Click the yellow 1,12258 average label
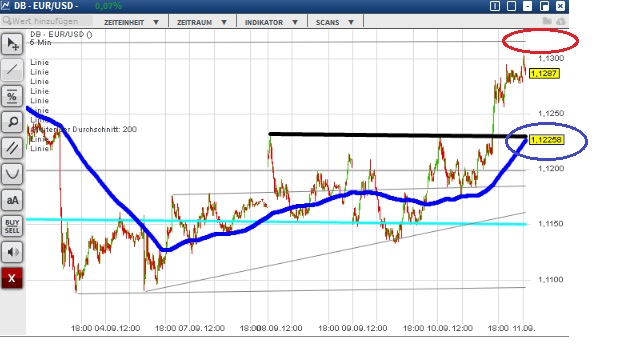 click(547, 140)
